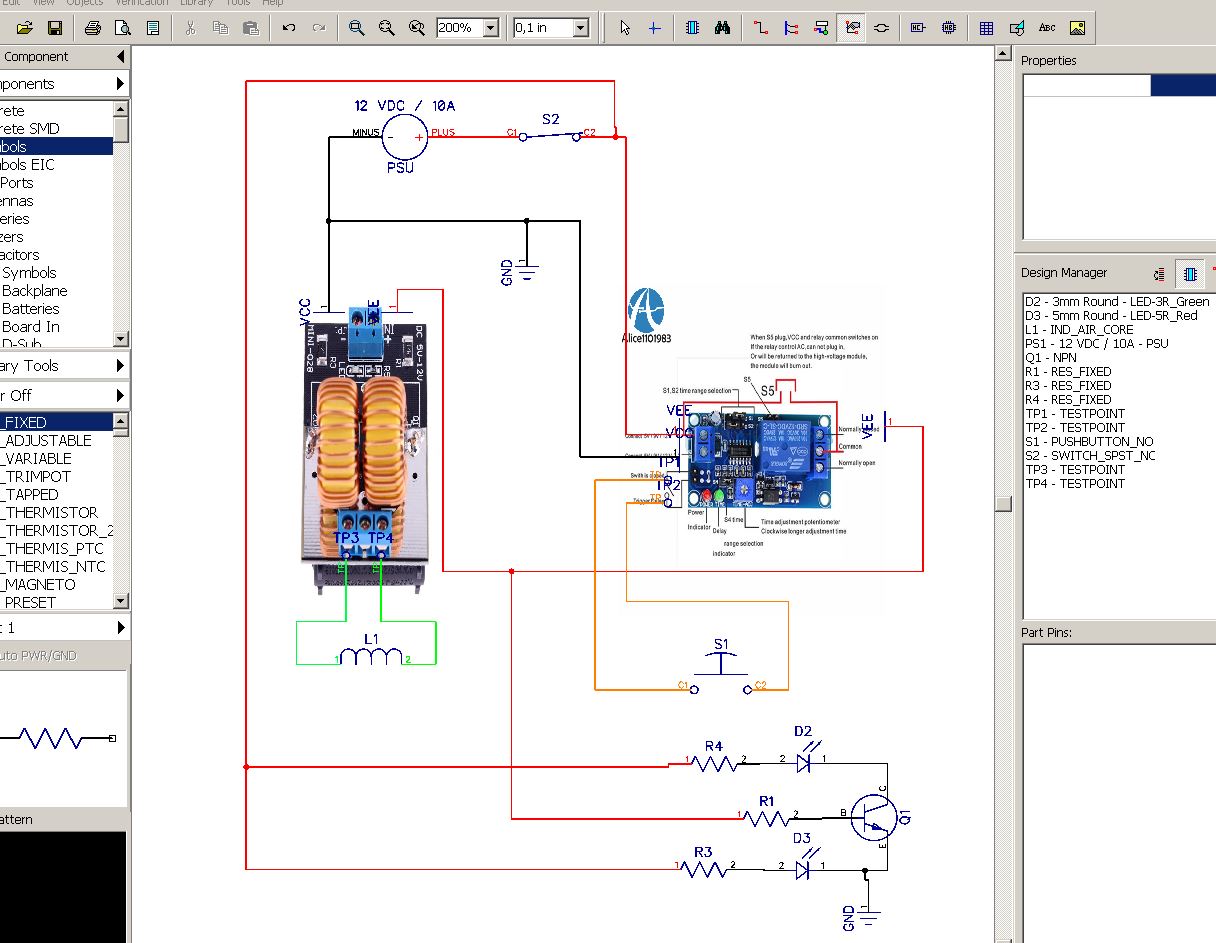The width and height of the screenshot is (1216, 943).
Task: Select the ABC text placement tool
Action: [1047, 28]
